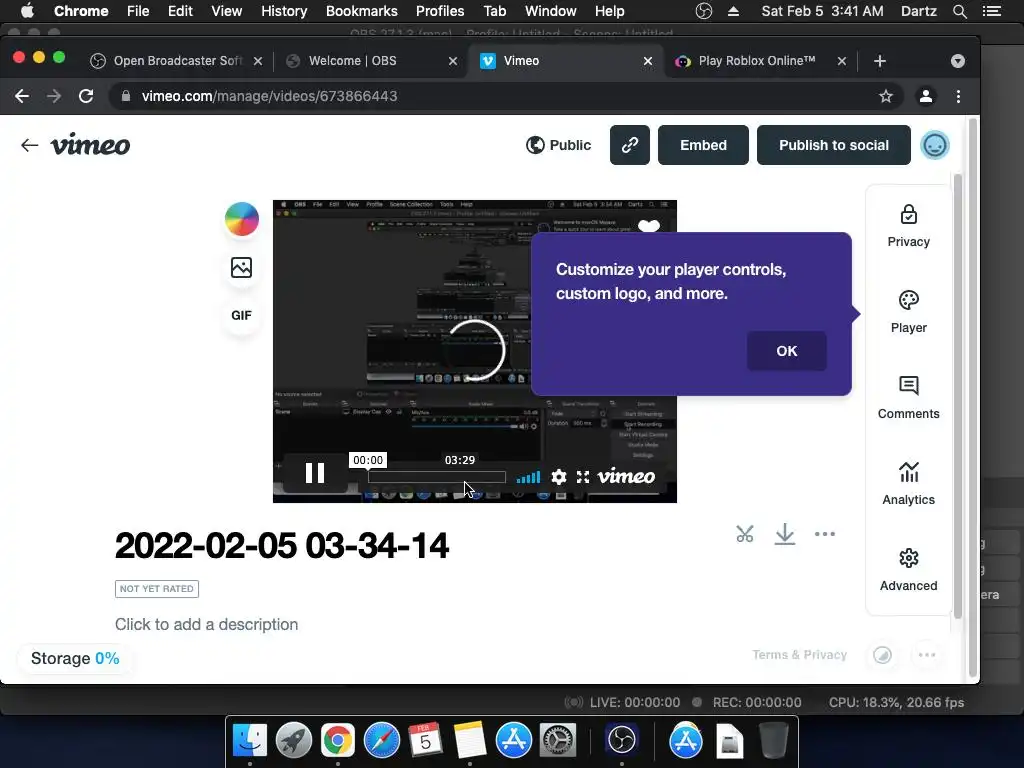This screenshot has height=768, width=1024.
Task: Open the Apple menu
Action: (x=27, y=11)
